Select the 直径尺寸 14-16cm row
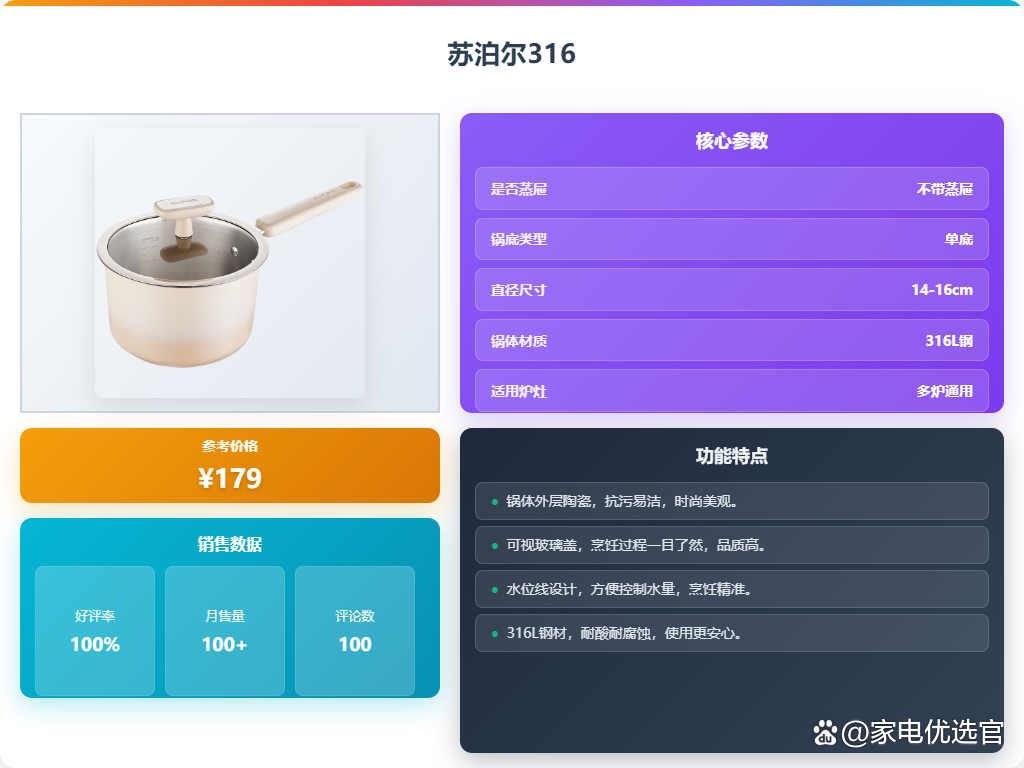Screen dimensions: 1024x768 coord(731,289)
